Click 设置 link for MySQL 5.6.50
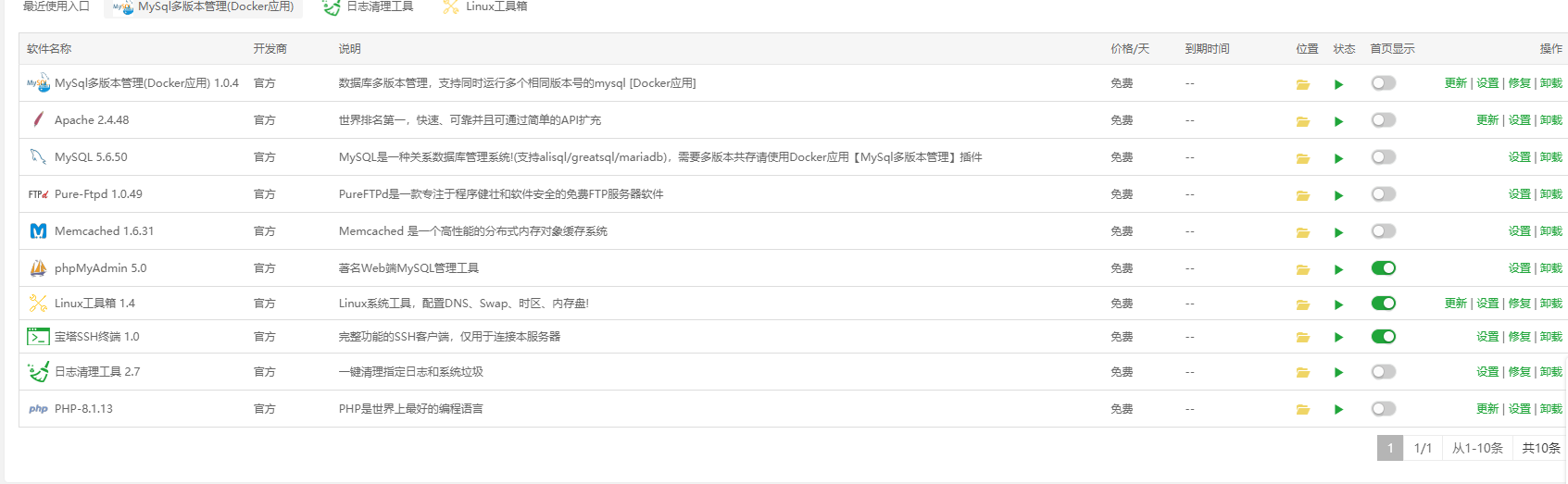Image resolution: width=1568 pixels, height=484 pixels. click(x=1519, y=157)
